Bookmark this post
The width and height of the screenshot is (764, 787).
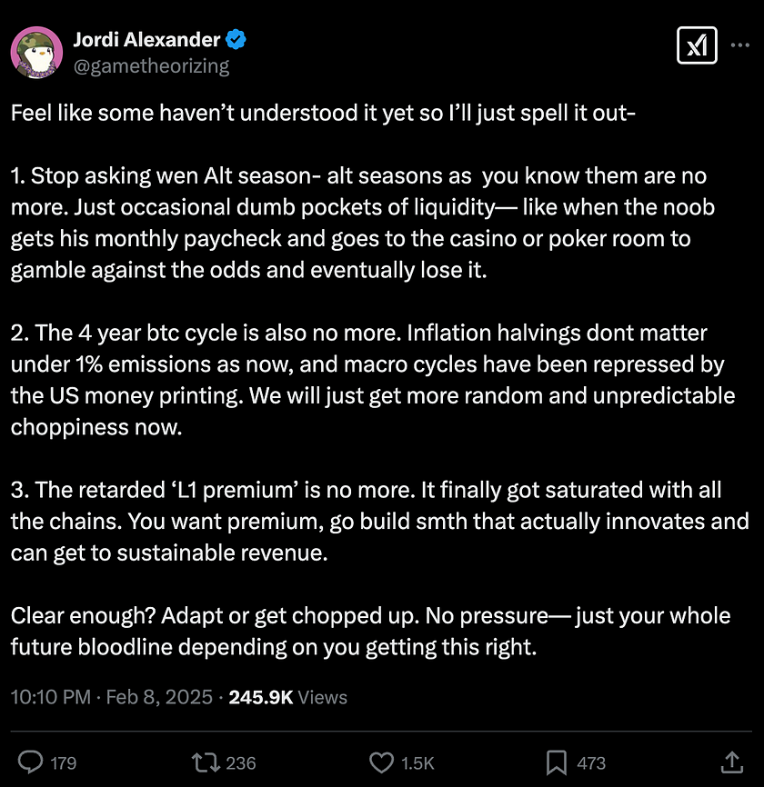click(x=556, y=762)
